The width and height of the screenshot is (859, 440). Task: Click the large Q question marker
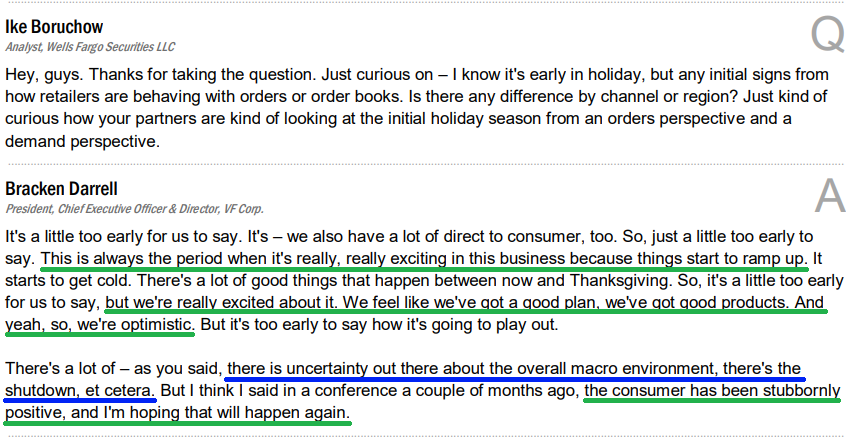(827, 36)
